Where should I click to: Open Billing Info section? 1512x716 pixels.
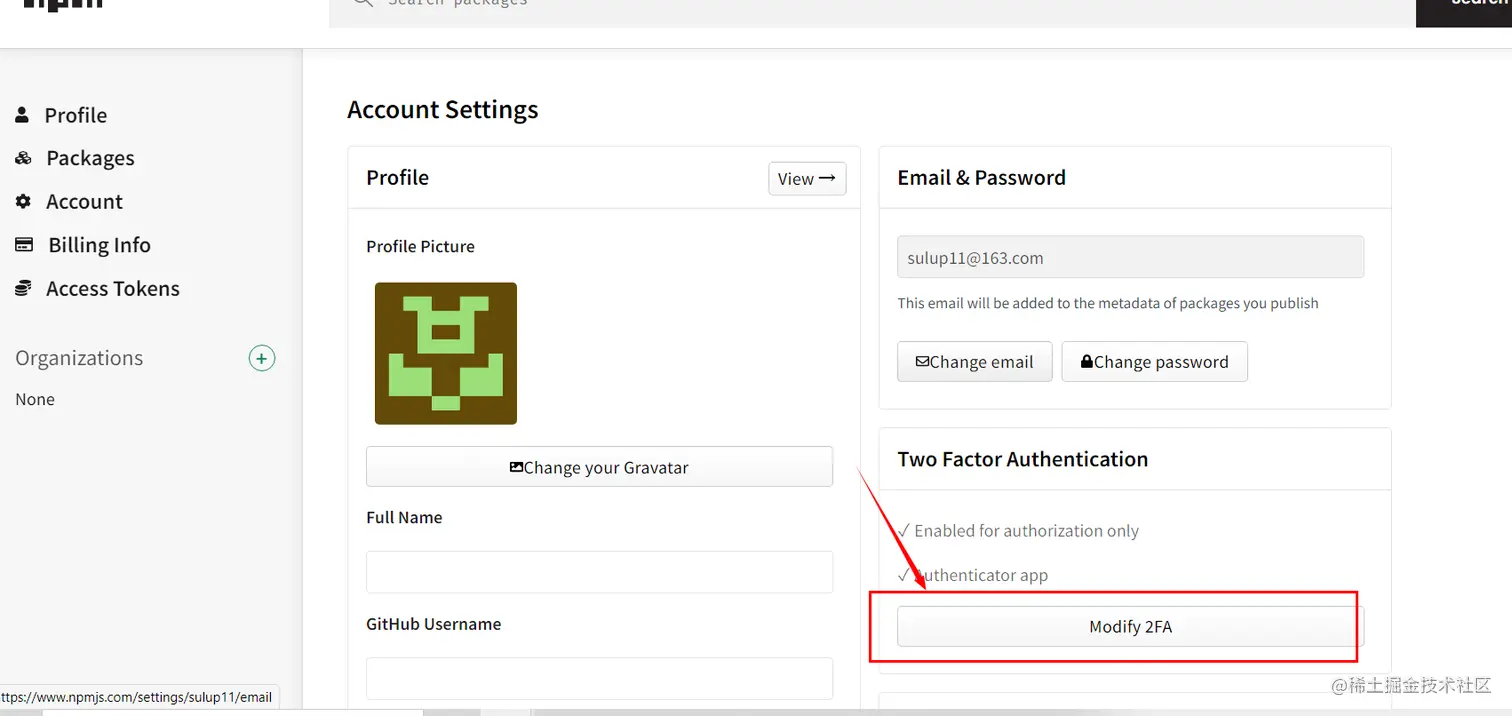99,245
